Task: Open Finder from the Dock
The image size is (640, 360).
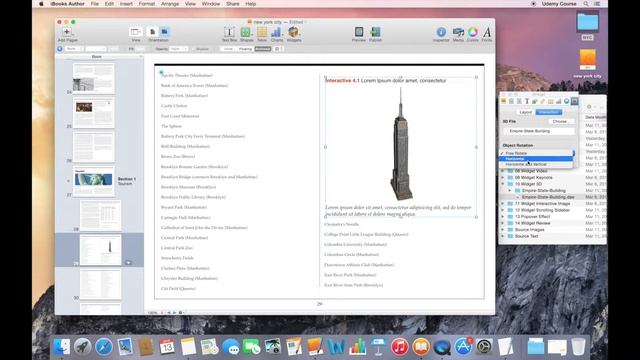Action: coord(62,347)
